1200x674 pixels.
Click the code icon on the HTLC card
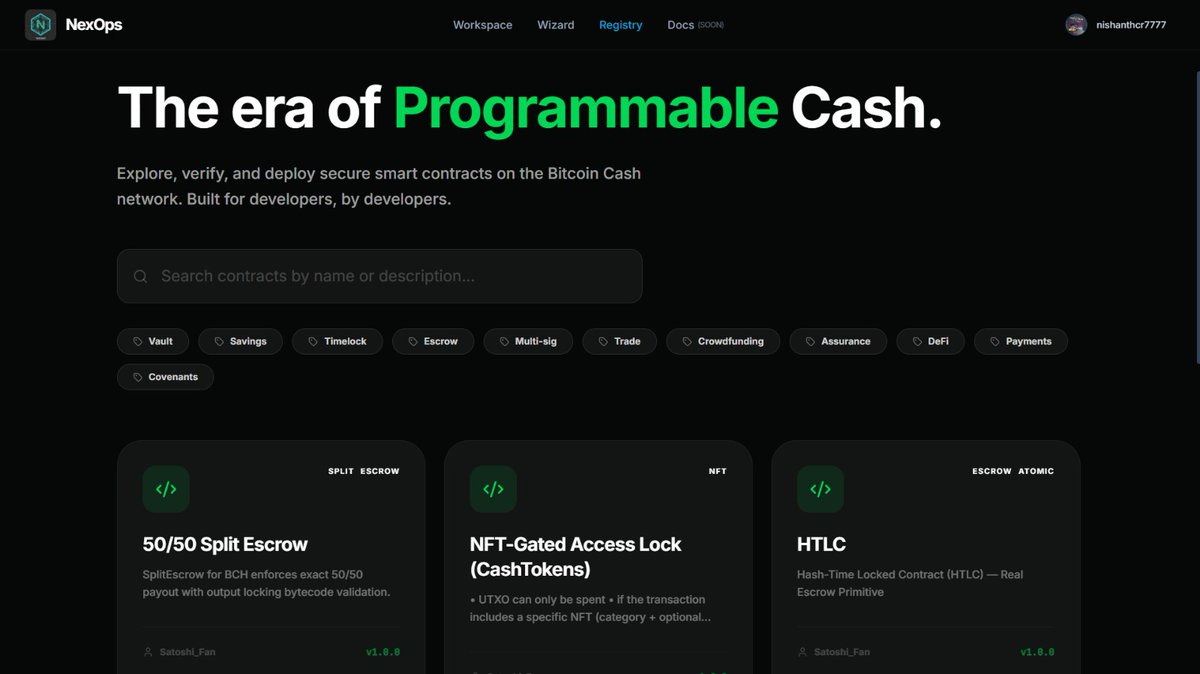[x=820, y=489]
